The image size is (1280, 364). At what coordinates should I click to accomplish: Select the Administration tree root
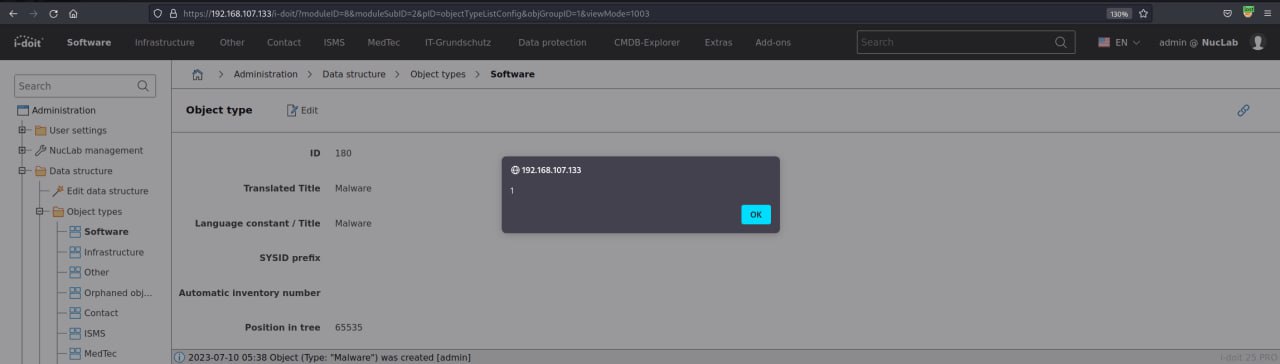(x=64, y=110)
